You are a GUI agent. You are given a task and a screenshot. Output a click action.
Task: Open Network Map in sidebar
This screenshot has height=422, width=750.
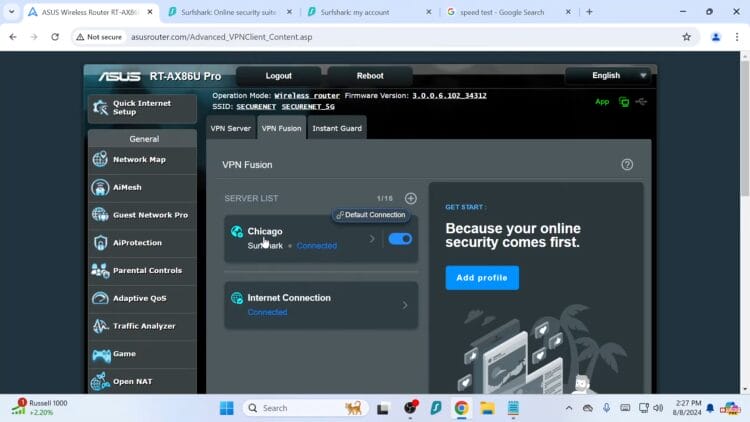(142, 159)
